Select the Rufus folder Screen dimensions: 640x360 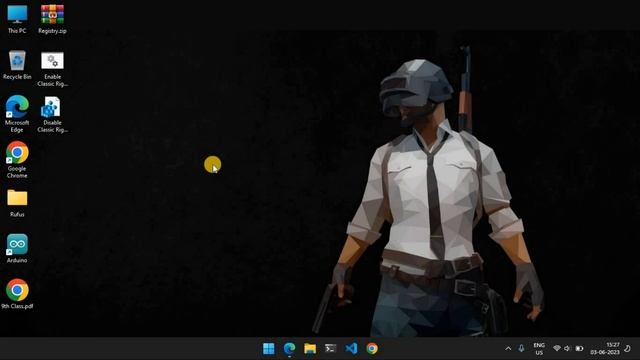pos(17,203)
